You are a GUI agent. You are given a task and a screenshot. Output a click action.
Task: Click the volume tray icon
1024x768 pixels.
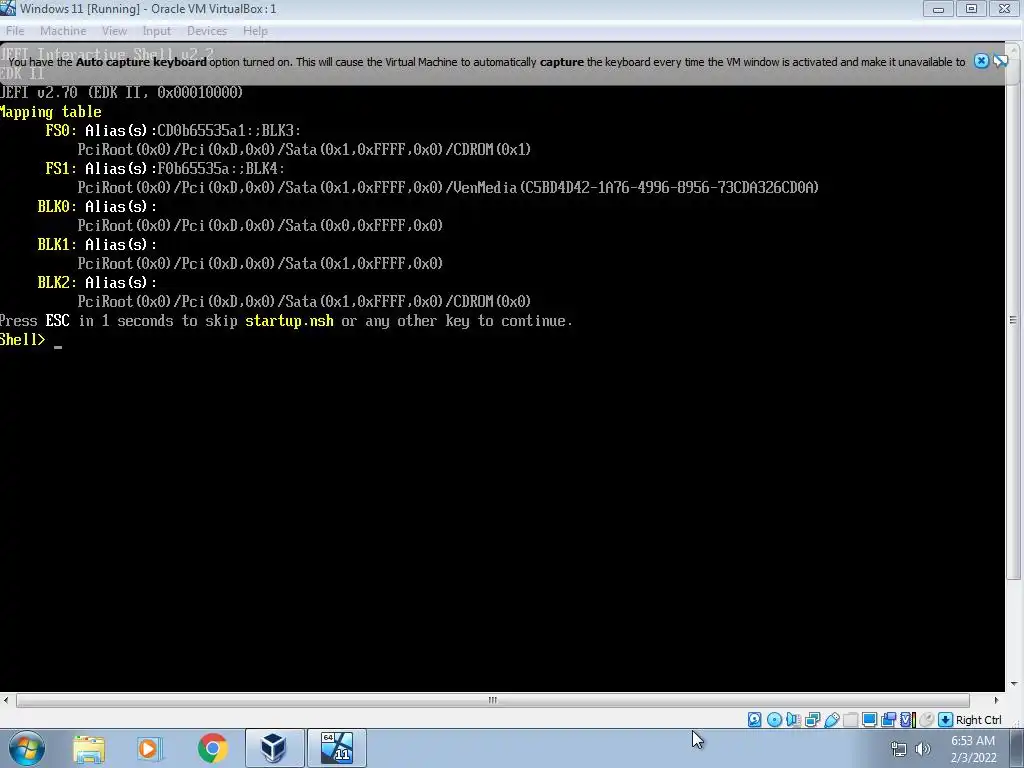point(923,749)
